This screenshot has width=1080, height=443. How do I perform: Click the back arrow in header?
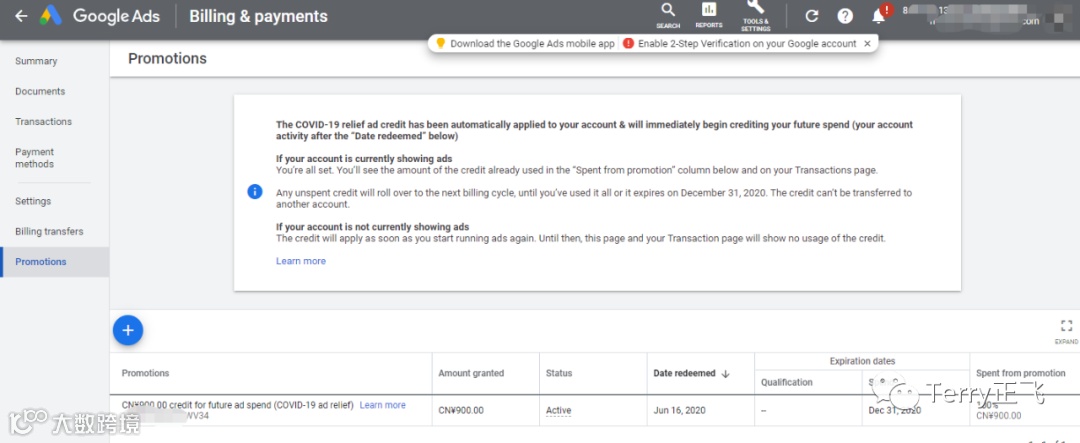tap(21, 16)
